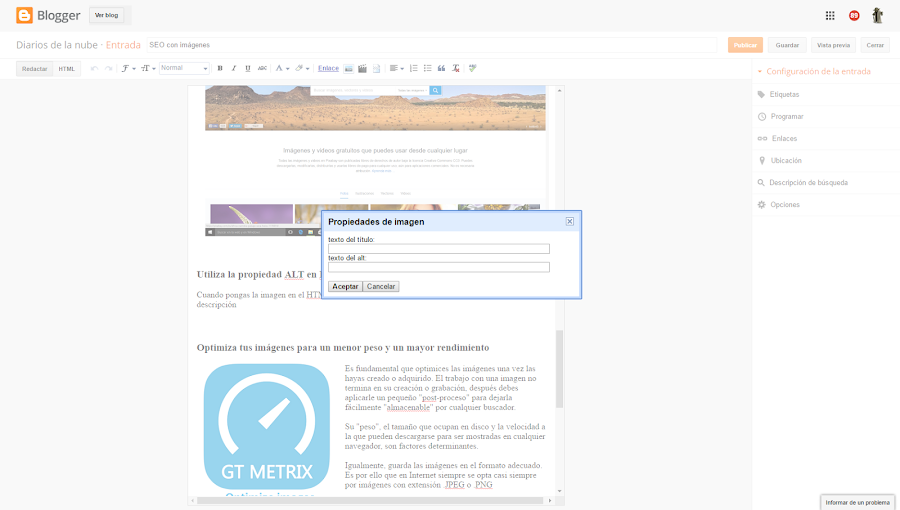900x510 pixels.
Task: Click the Blogger logo icon
Action: coord(24,15)
